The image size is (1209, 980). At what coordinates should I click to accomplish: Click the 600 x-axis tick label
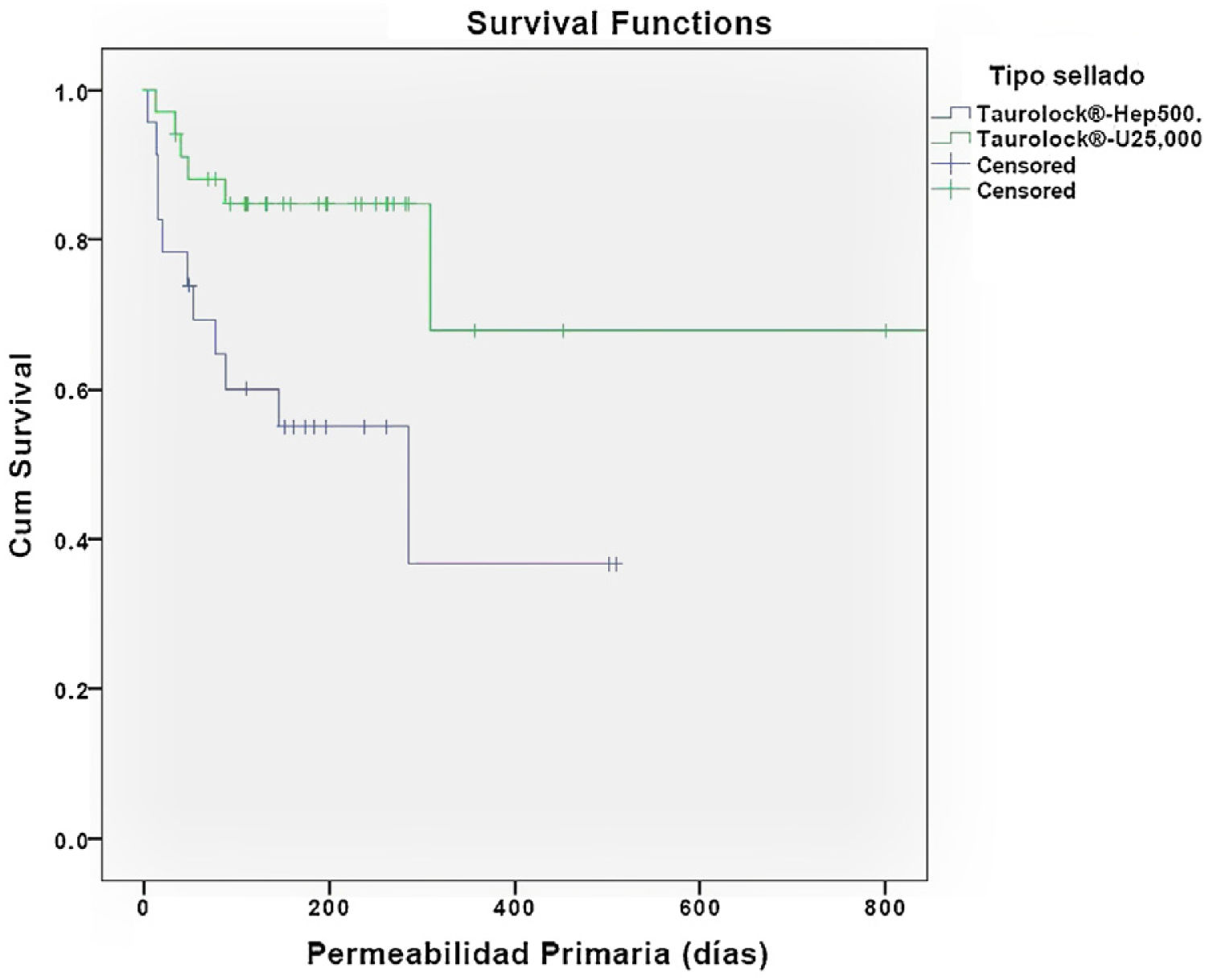pos(699,909)
